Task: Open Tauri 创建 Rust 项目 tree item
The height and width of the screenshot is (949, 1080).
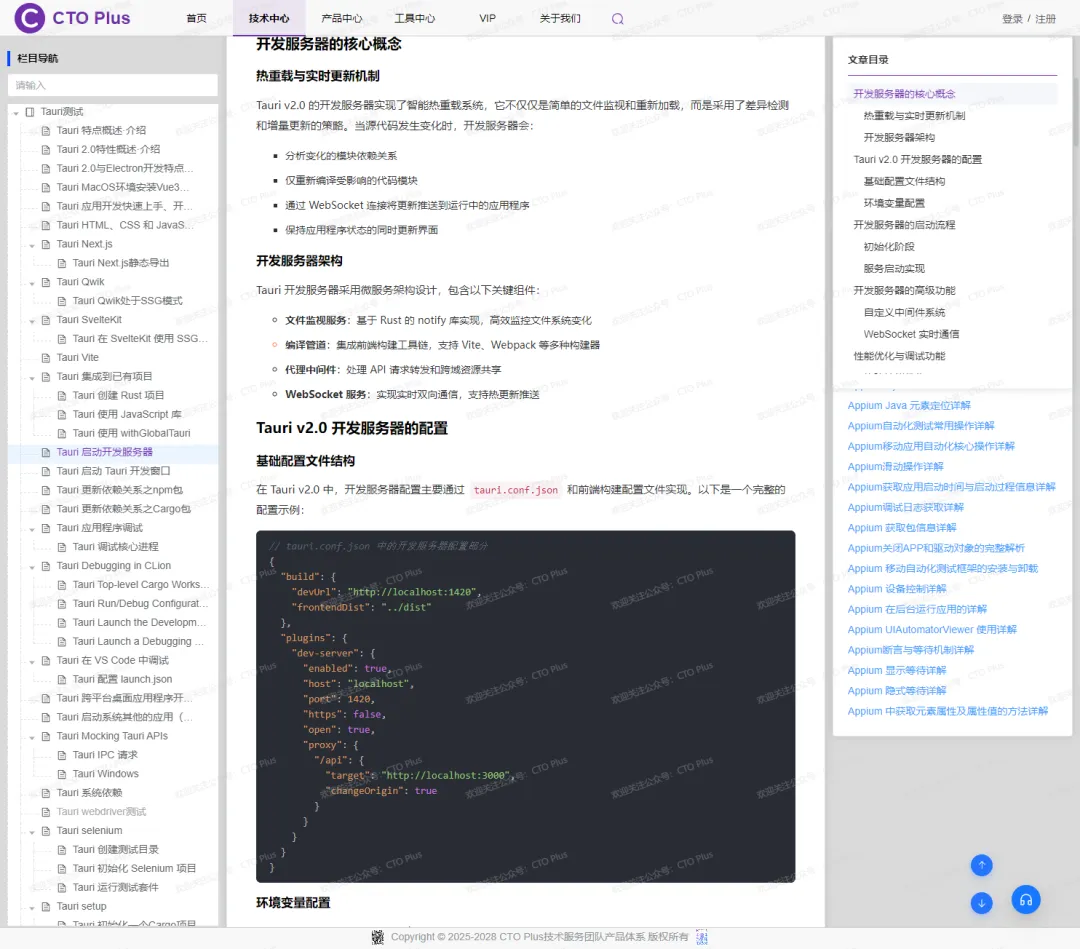Action: pyautogui.click(x=118, y=395)
